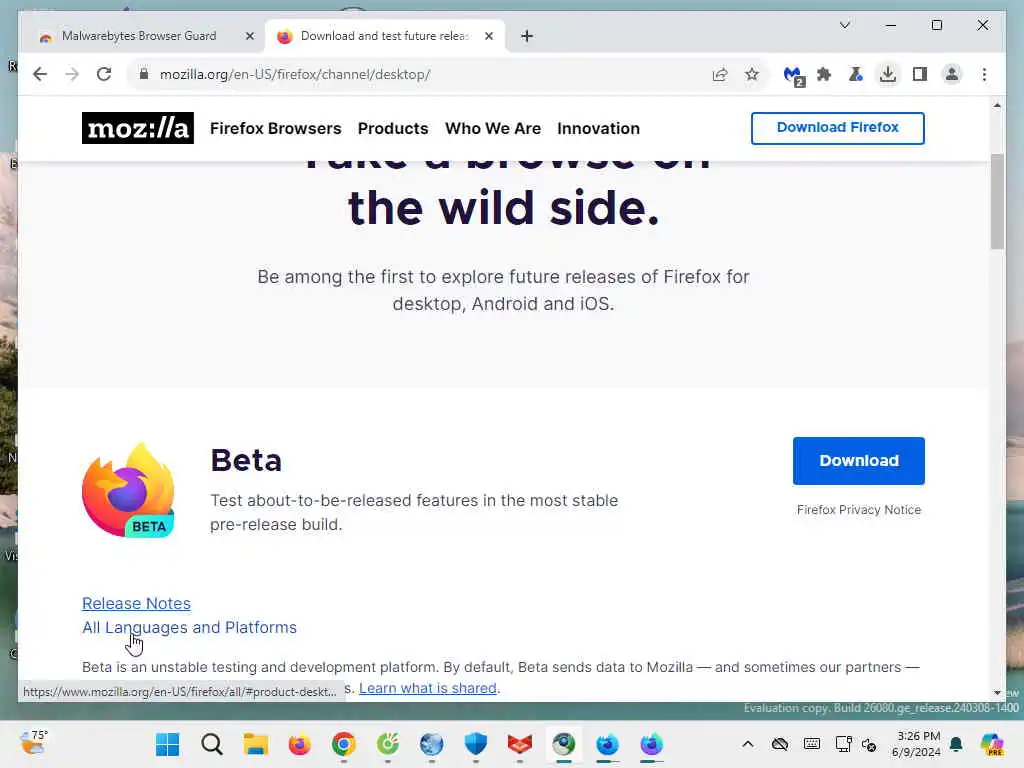
Task: Open the taskbar Search icon
Action: point(212,744)
